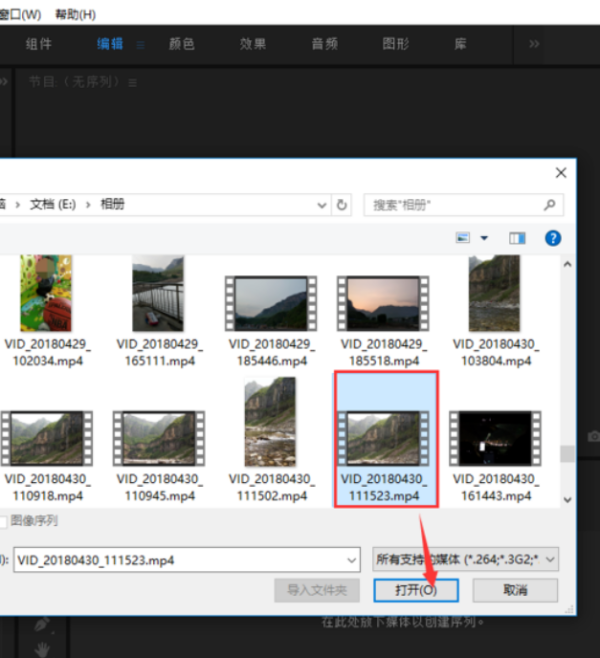Screen dimensions: 600x658
Task: Open the 所有支持的媒体 file type dropdown
Action: point(465,559)
